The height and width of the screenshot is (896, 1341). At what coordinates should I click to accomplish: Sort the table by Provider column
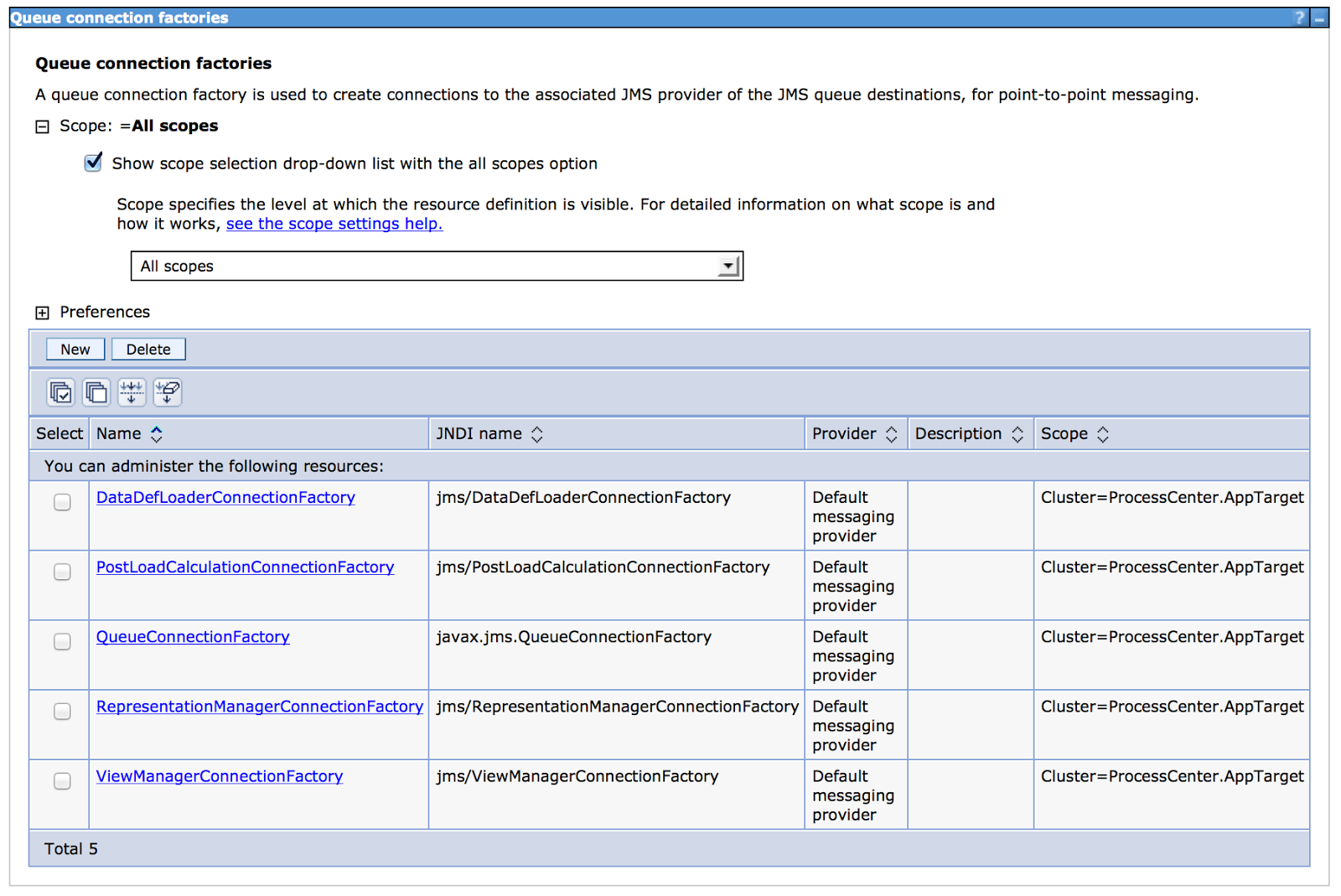tap(891, 433)
